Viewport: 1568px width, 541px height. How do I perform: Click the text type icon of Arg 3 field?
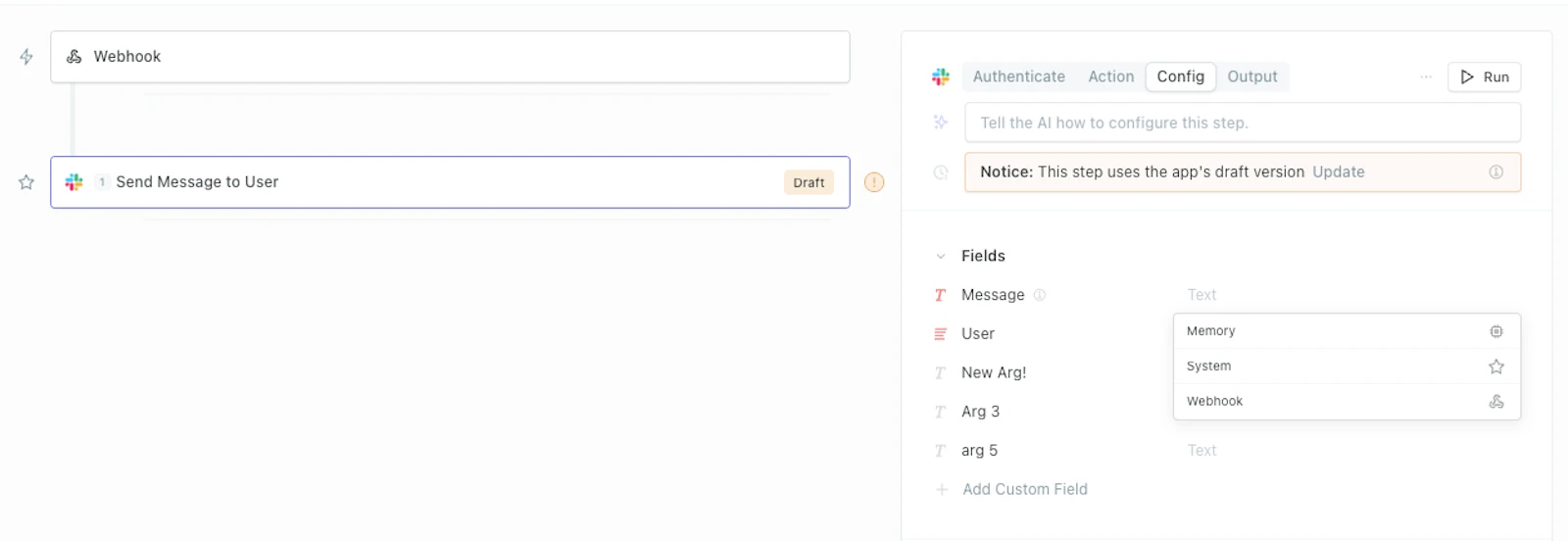click(940, 413)
